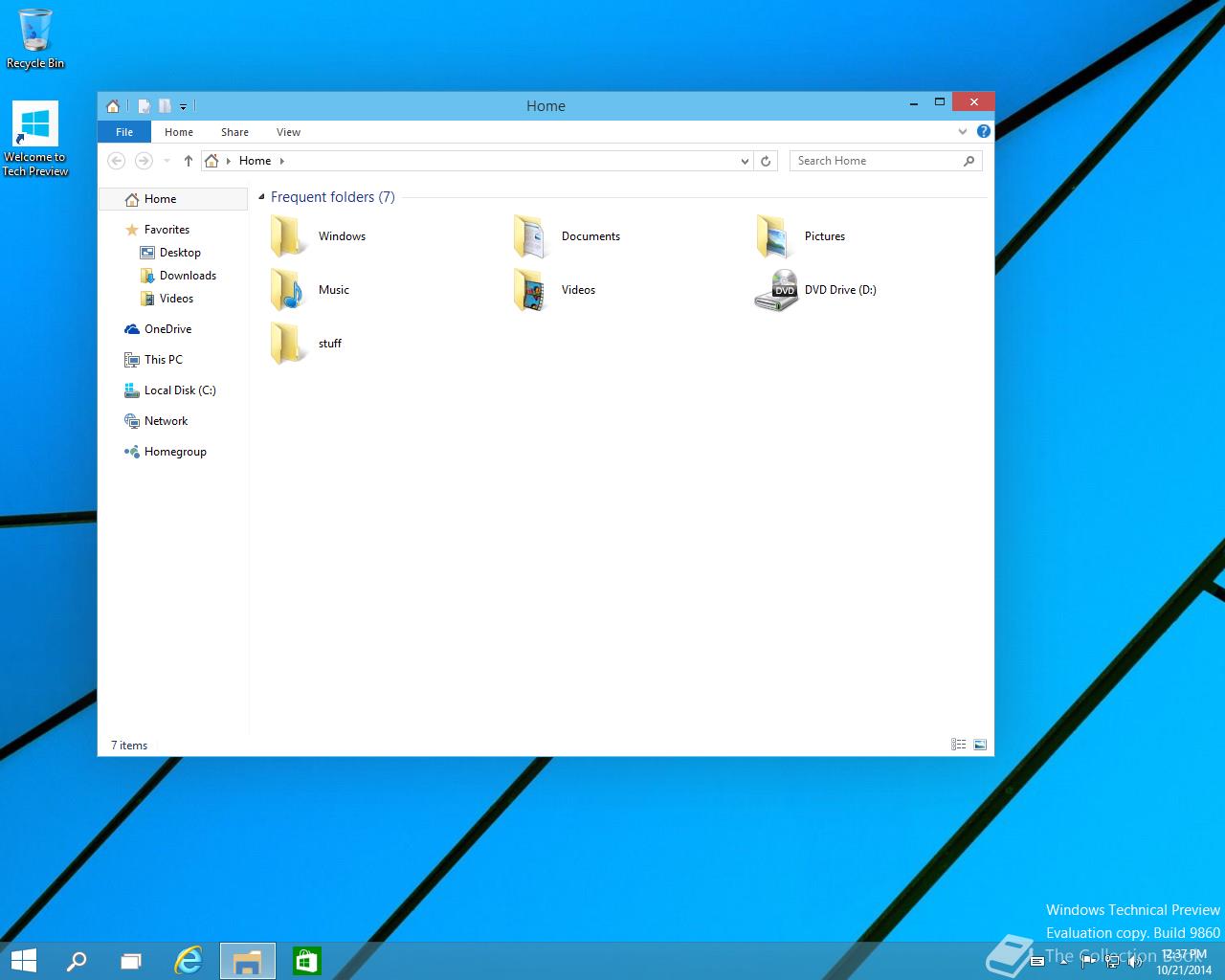The width and height of the screenshot is (1225, 980).
Task: Open the Recycle Bin desktop icon
Action: click(35, 39)
